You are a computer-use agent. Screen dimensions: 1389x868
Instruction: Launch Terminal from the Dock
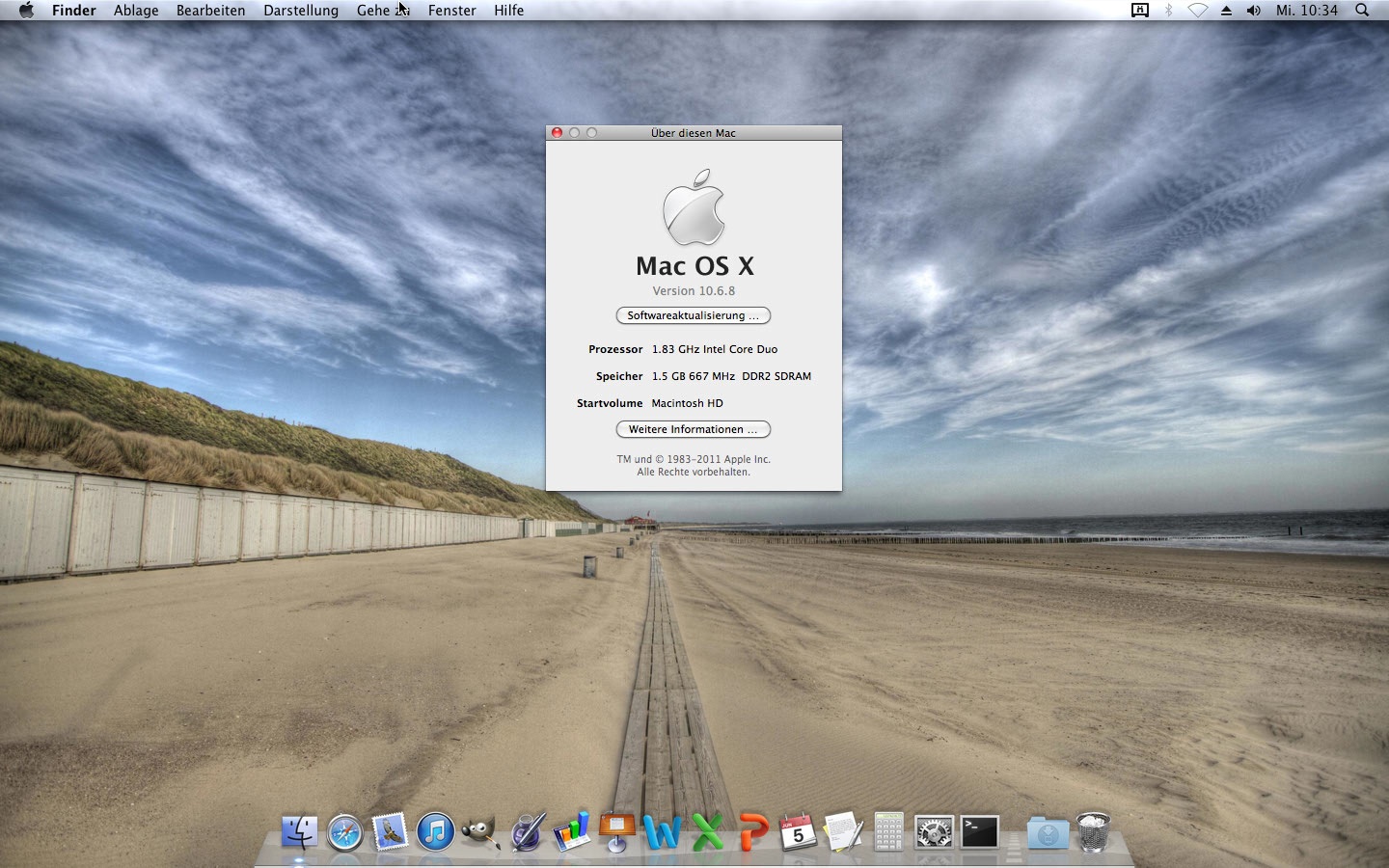(980, 831)
